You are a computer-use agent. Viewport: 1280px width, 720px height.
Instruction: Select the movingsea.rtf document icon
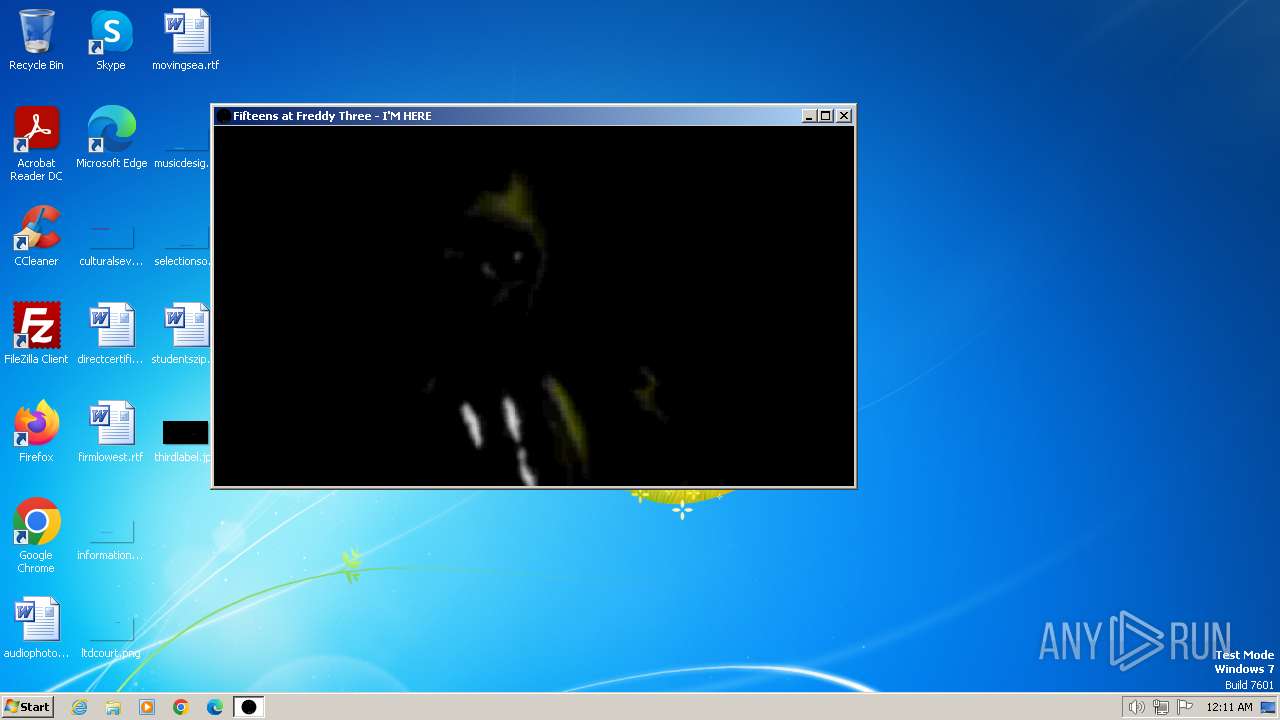(186, 40)
